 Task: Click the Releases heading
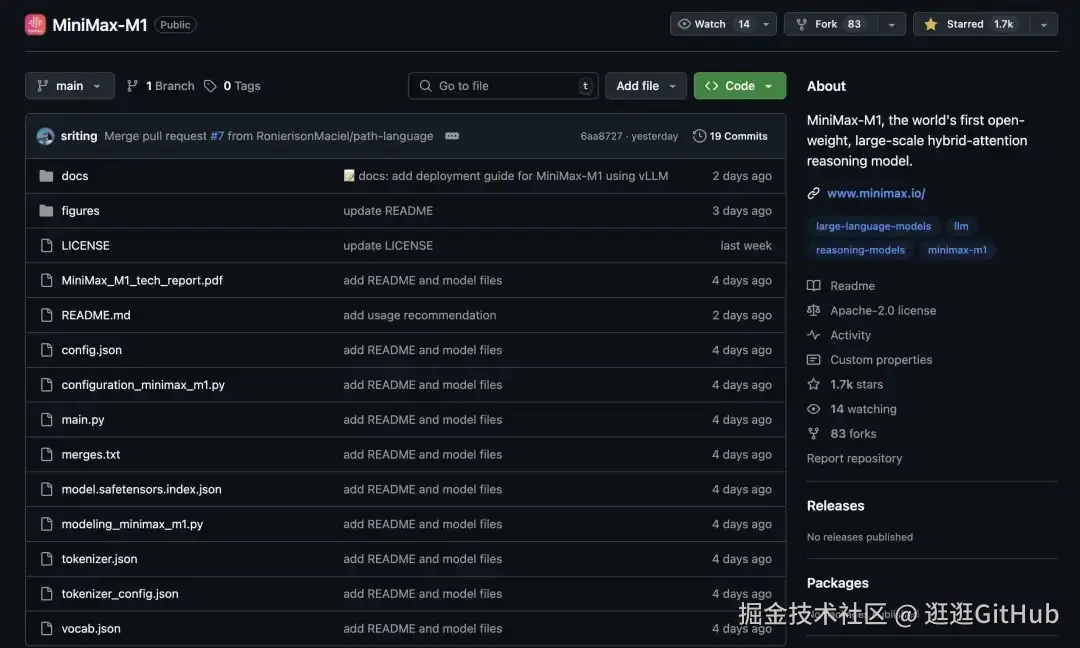(x=835, y=506)
